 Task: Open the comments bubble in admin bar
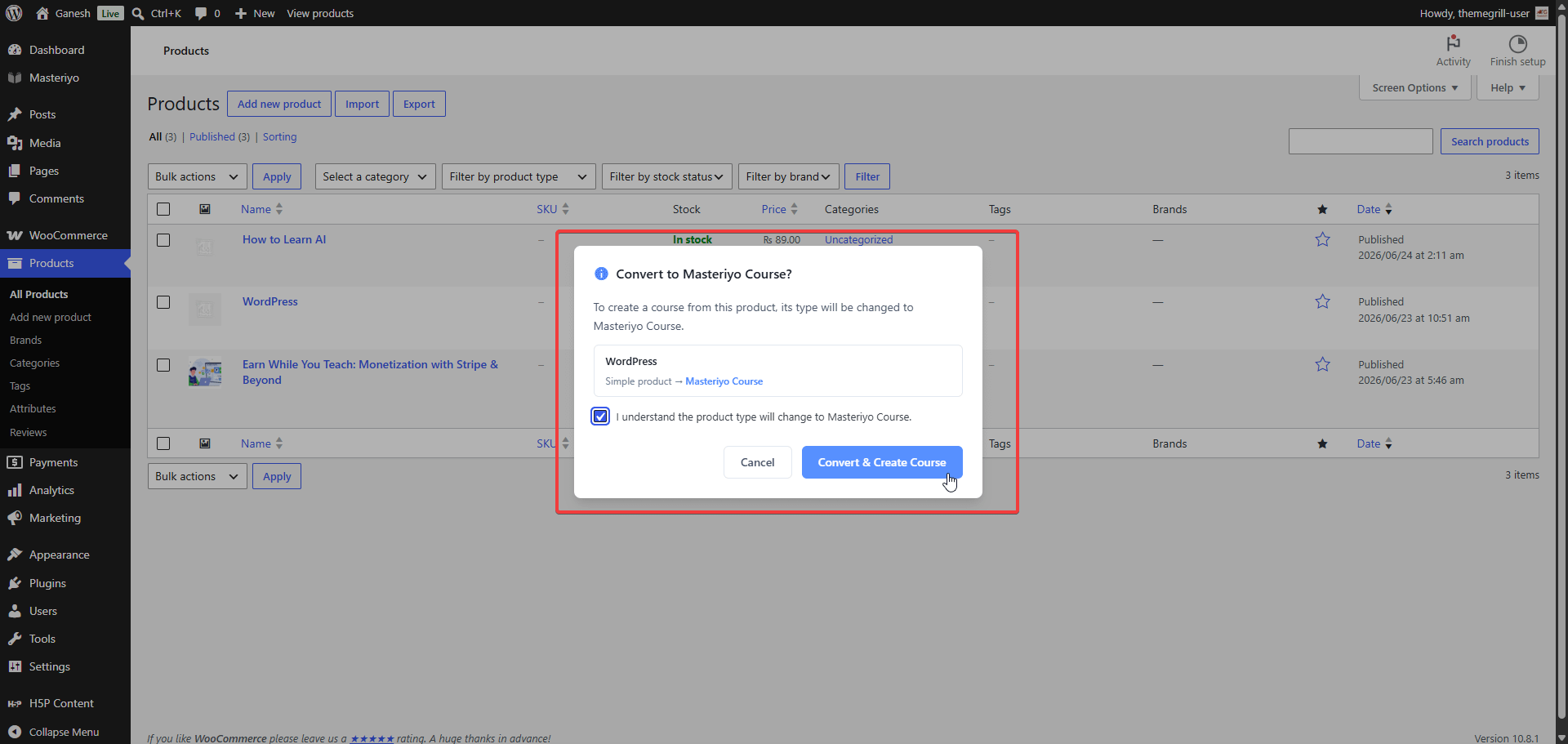(201, 13)
